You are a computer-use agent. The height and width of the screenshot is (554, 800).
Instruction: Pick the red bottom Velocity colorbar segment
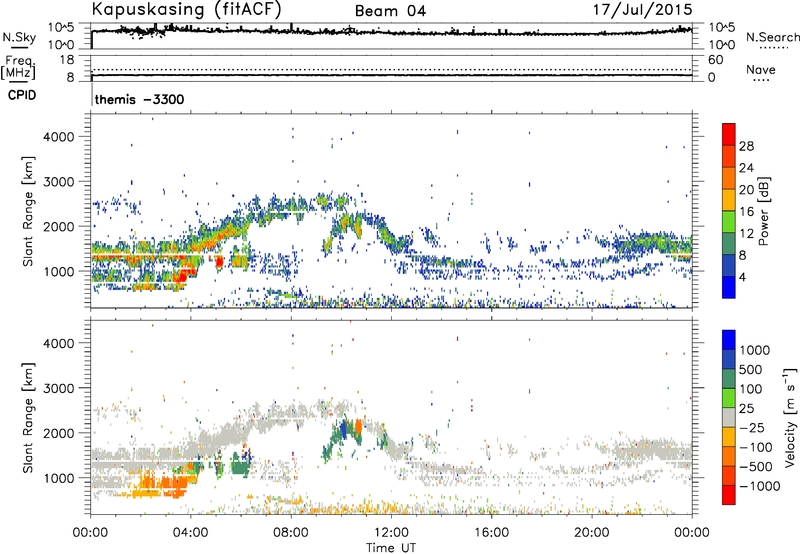(x=729, y=495)
